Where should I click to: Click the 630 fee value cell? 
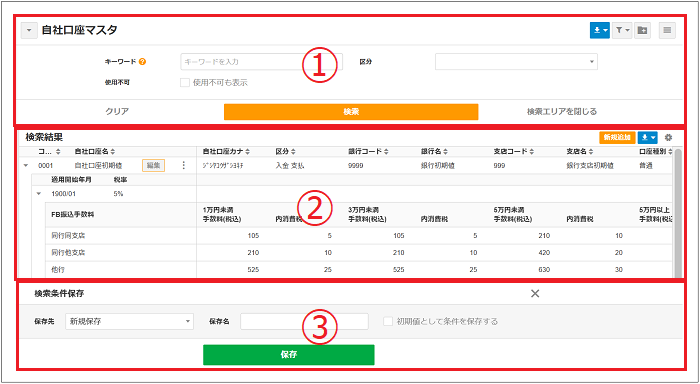[x=544, y=270]
